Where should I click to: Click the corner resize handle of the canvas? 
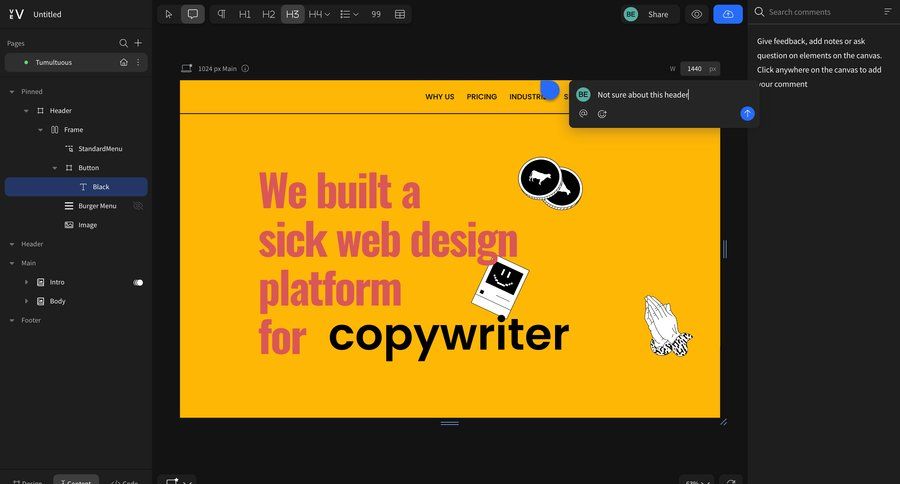(x=723, y=423)
